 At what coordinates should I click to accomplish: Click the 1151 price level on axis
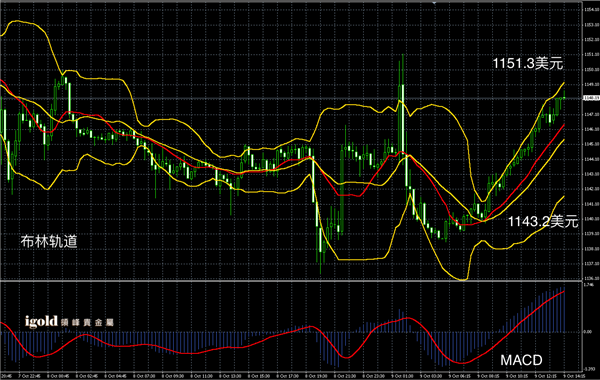[591, 54]
